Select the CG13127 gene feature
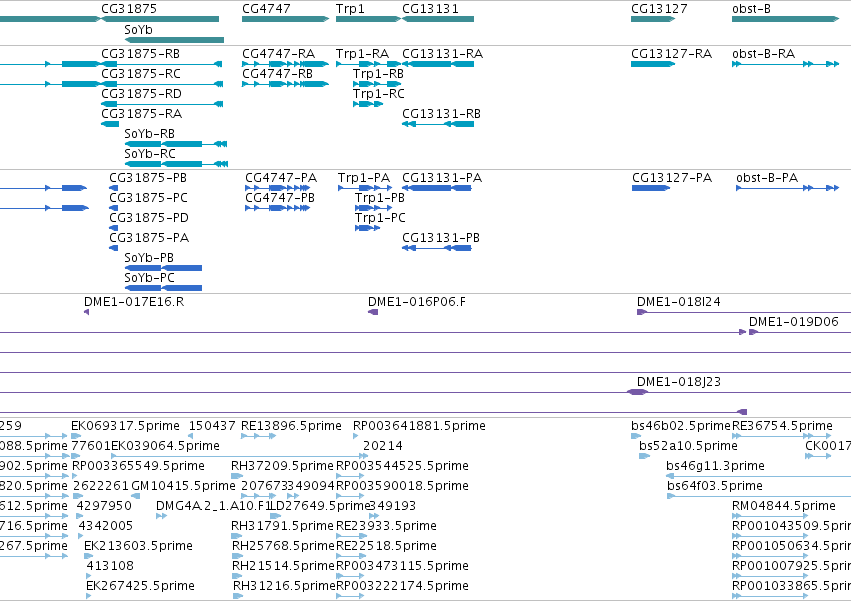The height and width of the screenshot is (601, 851). [653, 19]
